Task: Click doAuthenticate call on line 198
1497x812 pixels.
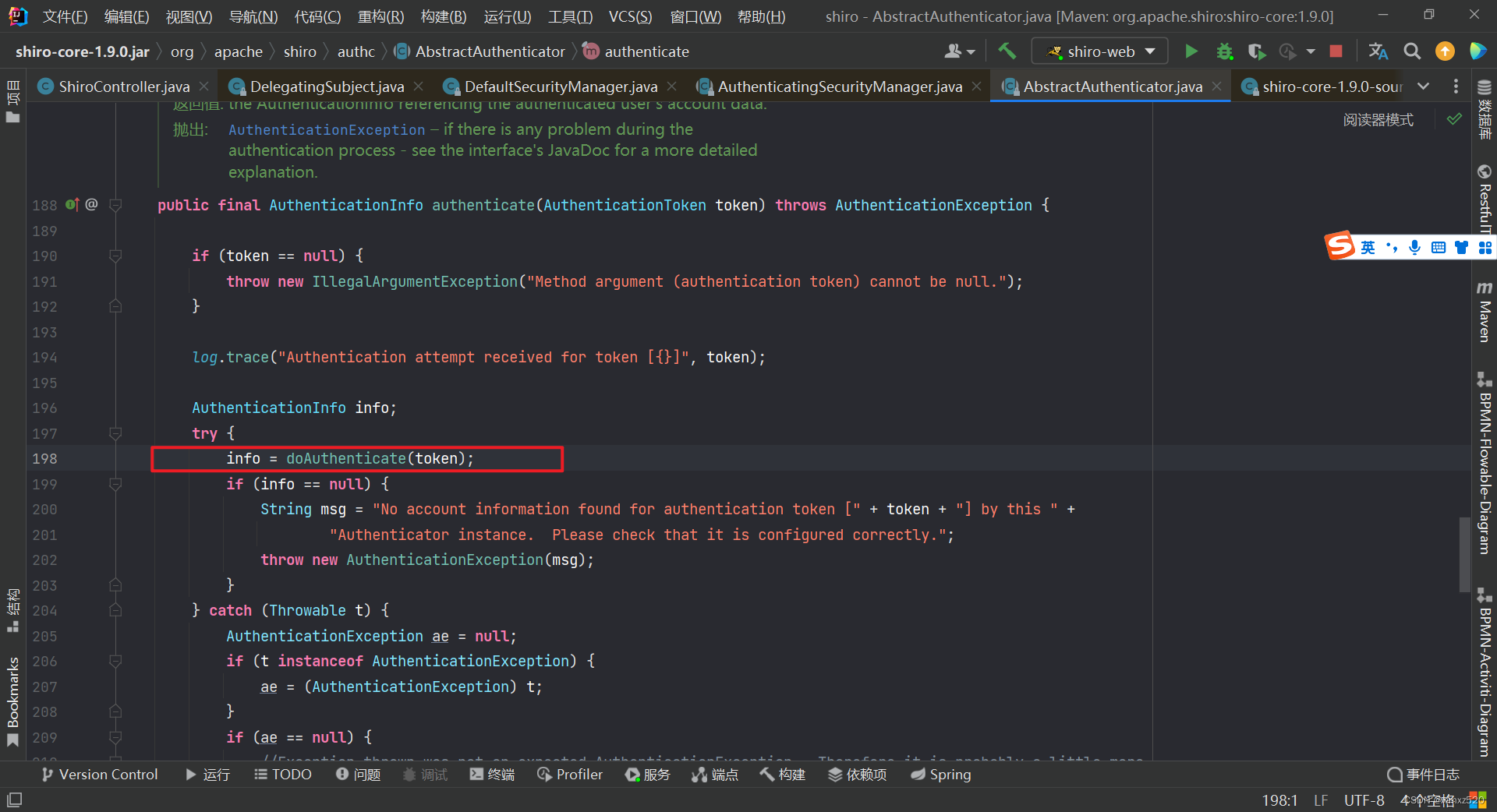Action: point(346,459)
